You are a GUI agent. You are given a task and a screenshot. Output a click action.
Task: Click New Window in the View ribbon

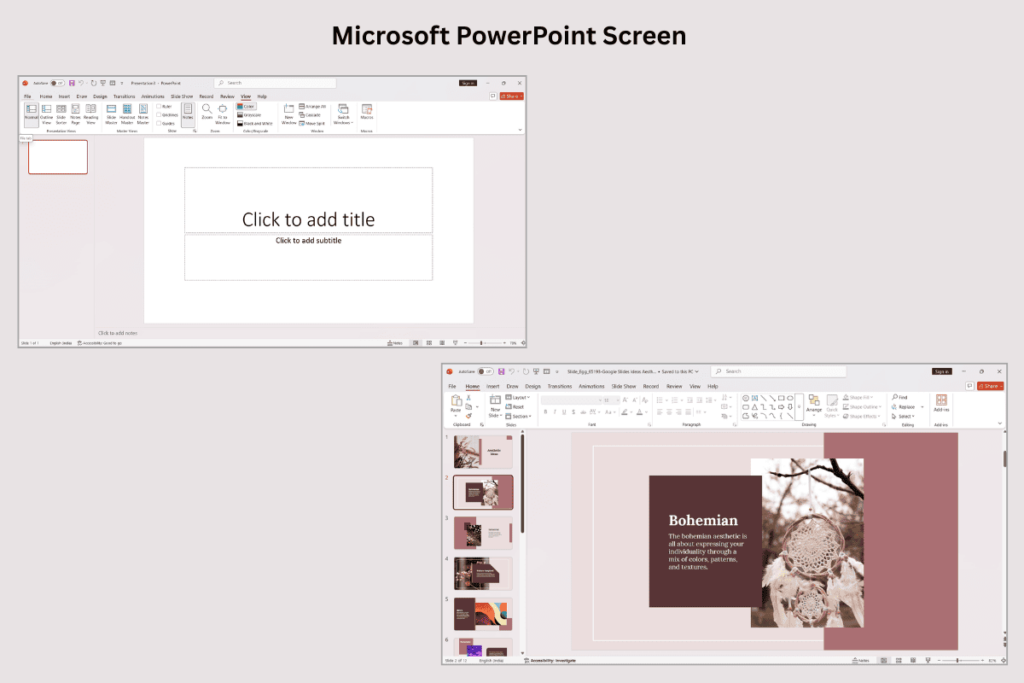coord(289,114)
